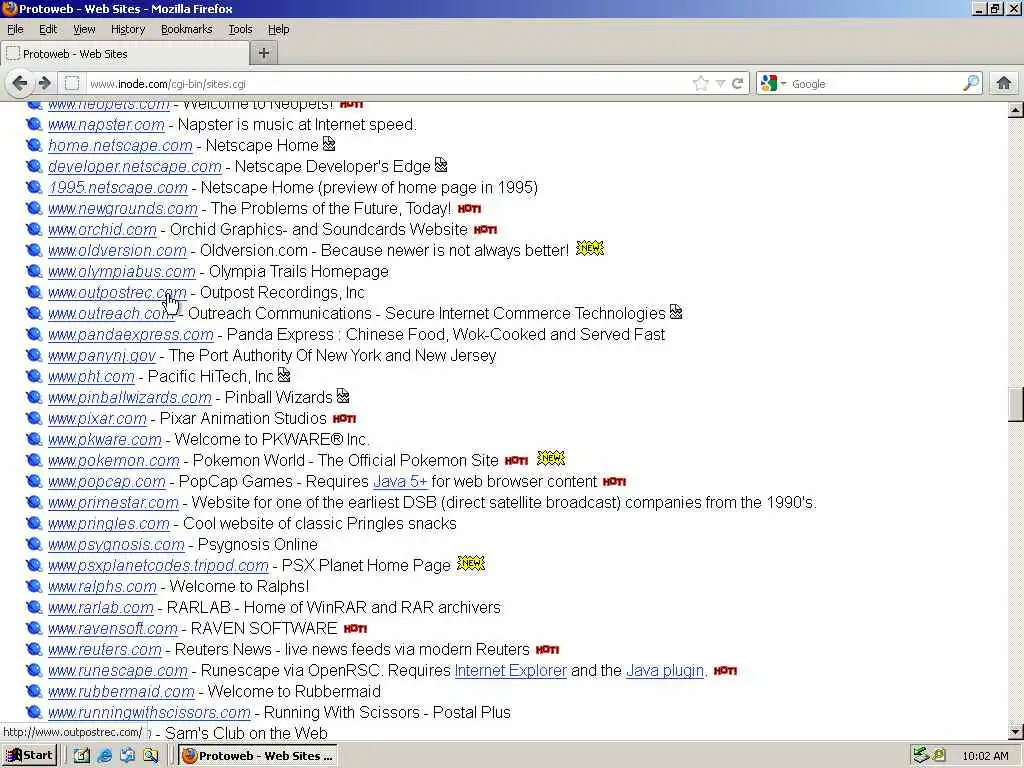1024x768 pixels.
Task: Open the Internet Explorer link in Runescape entry
Action: [511, 671]
